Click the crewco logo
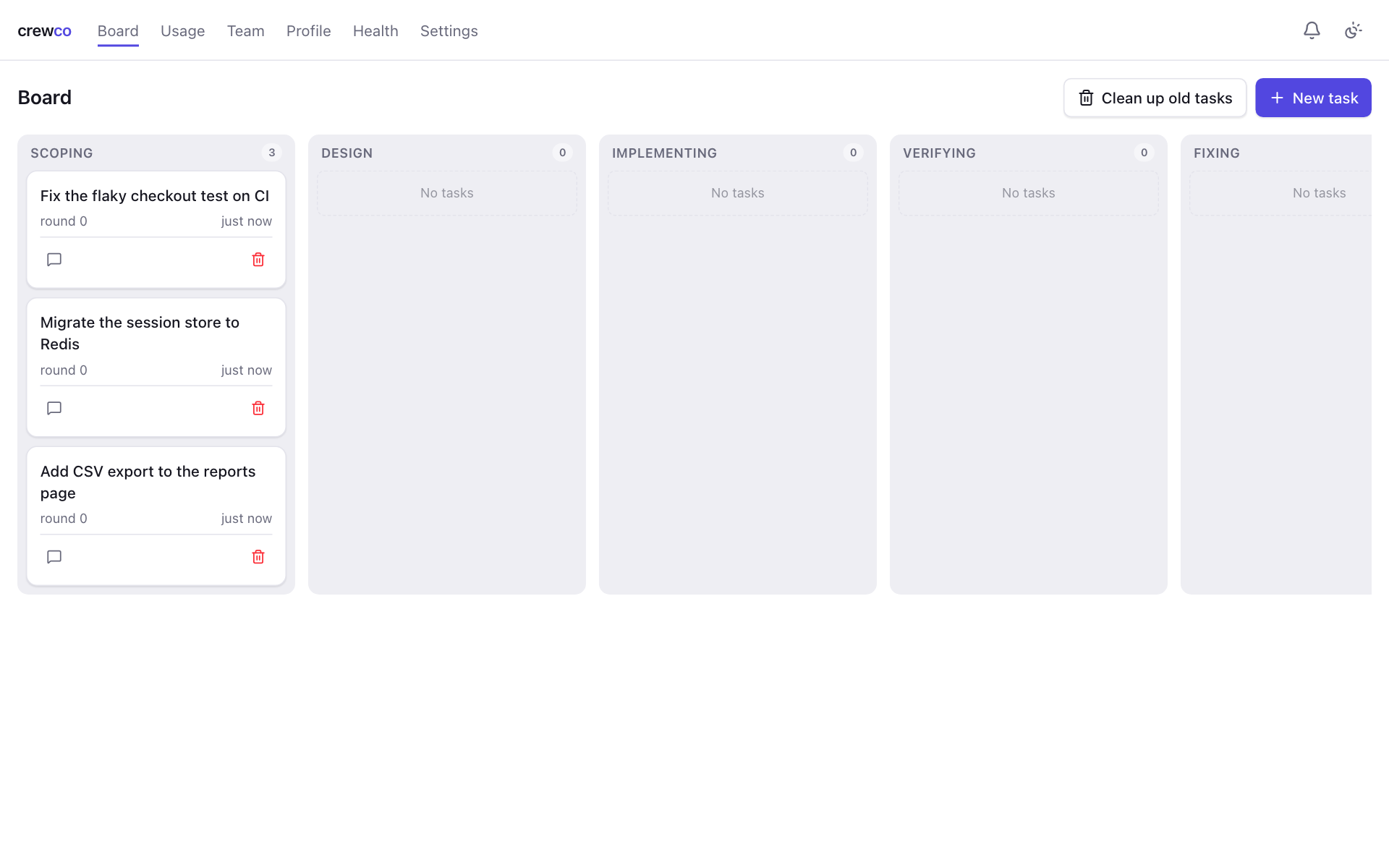The width and height of the screenshot is (1389, 868). pos(44,31)
